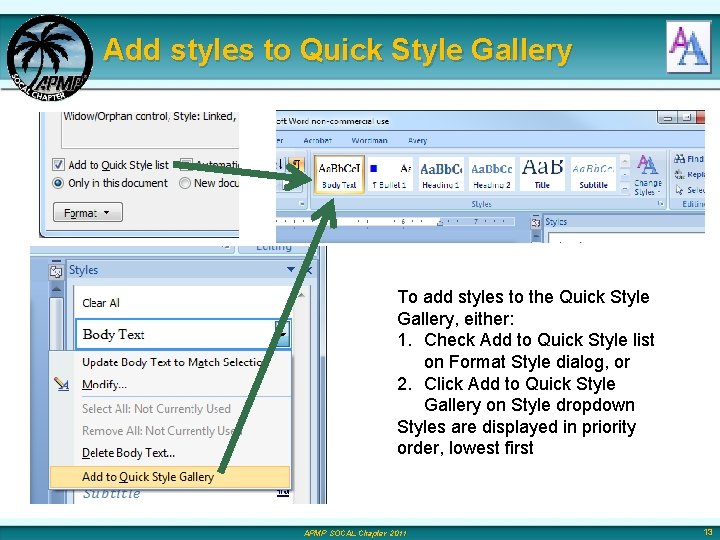Click the footer APMP SOCAL Chapter 2011
The width and height of the screenshot is (720, 540).
(355, 533)
